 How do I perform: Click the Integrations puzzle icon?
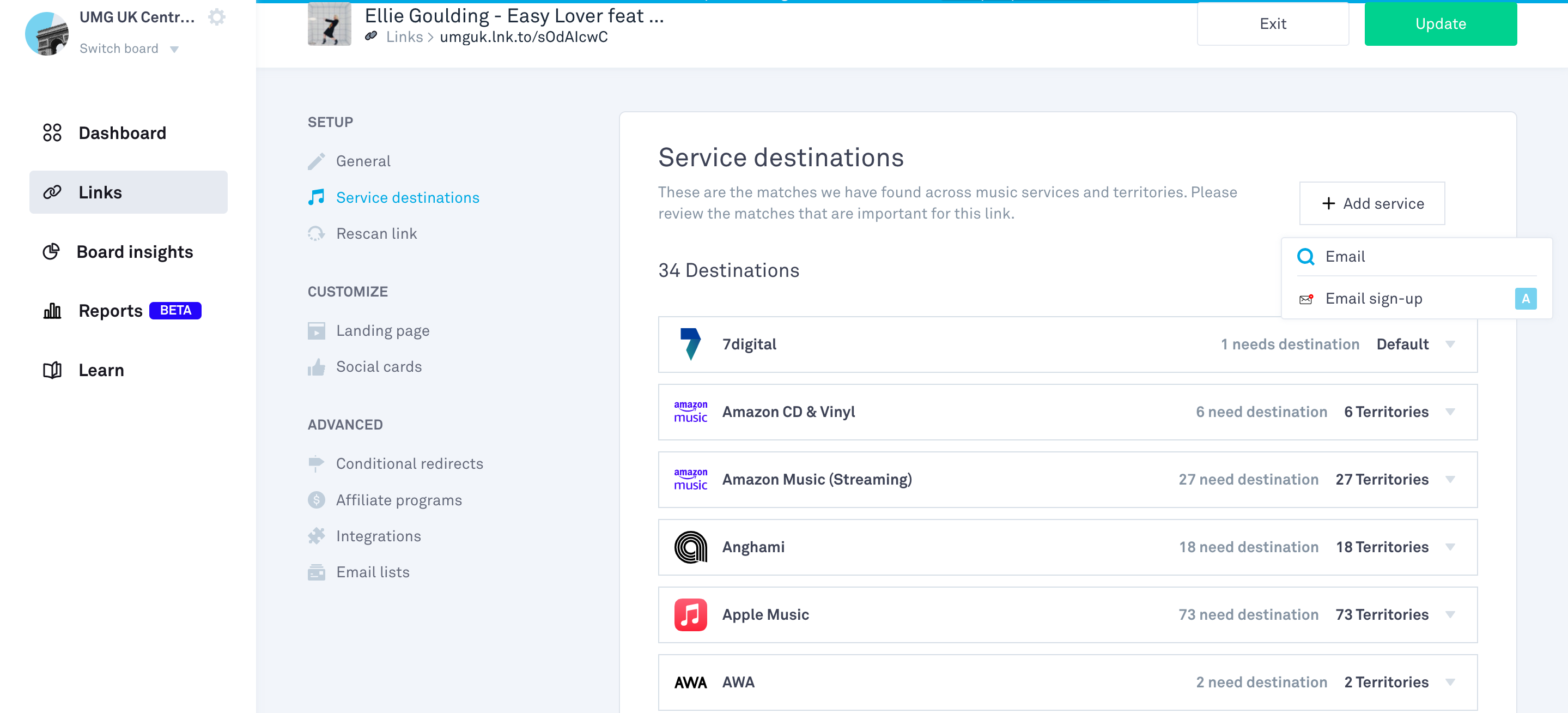[x=316, y=536]
